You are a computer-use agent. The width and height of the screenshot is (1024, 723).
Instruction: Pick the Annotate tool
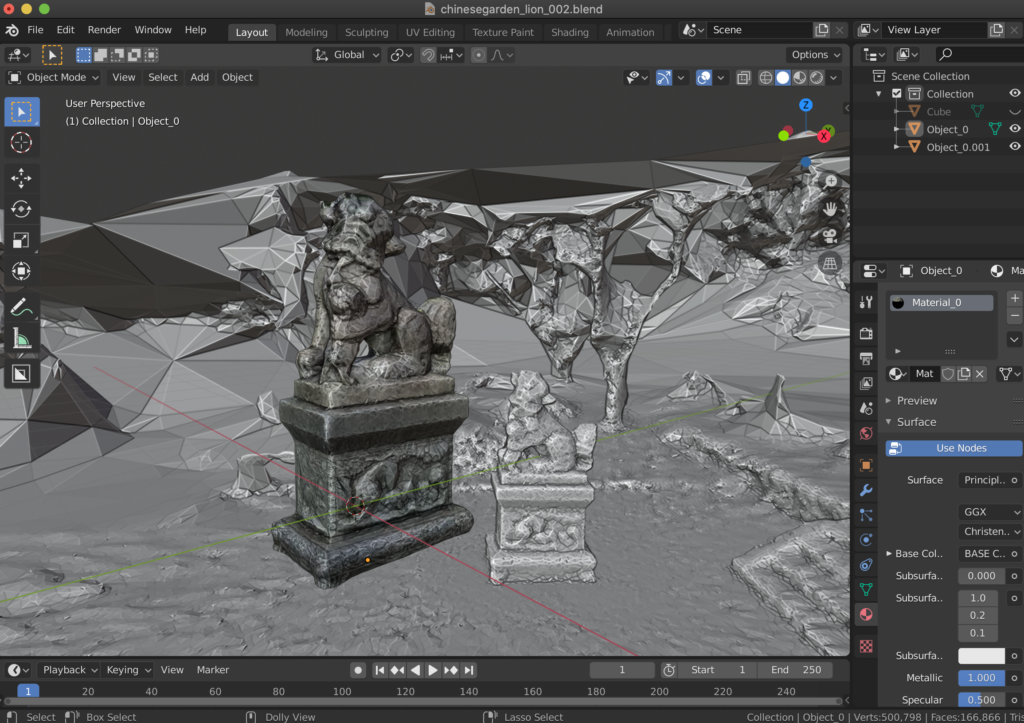tap(21, 305)
